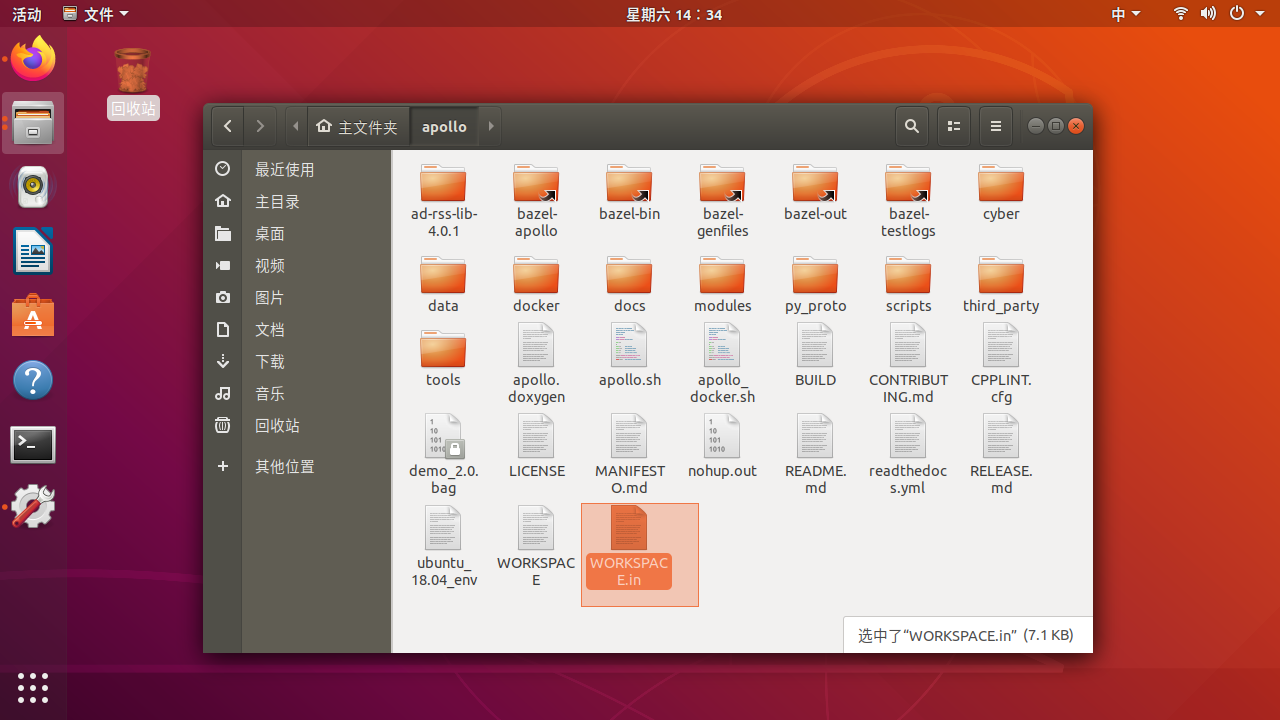Open the hamburger view options menu

pos(996,126)
